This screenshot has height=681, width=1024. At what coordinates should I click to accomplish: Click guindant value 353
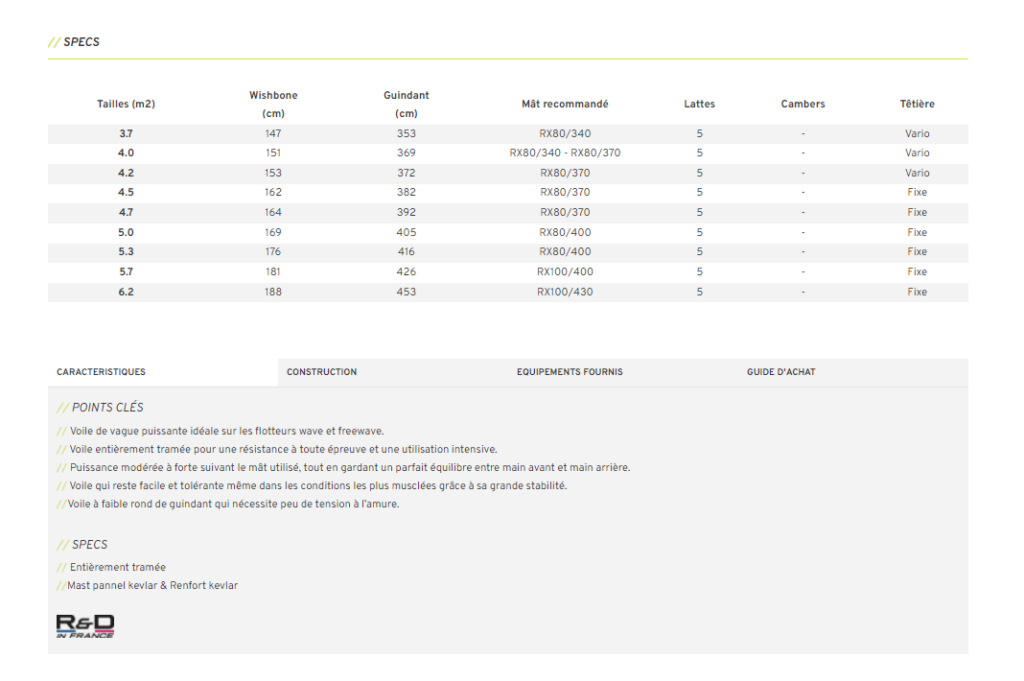click(406, 134)
